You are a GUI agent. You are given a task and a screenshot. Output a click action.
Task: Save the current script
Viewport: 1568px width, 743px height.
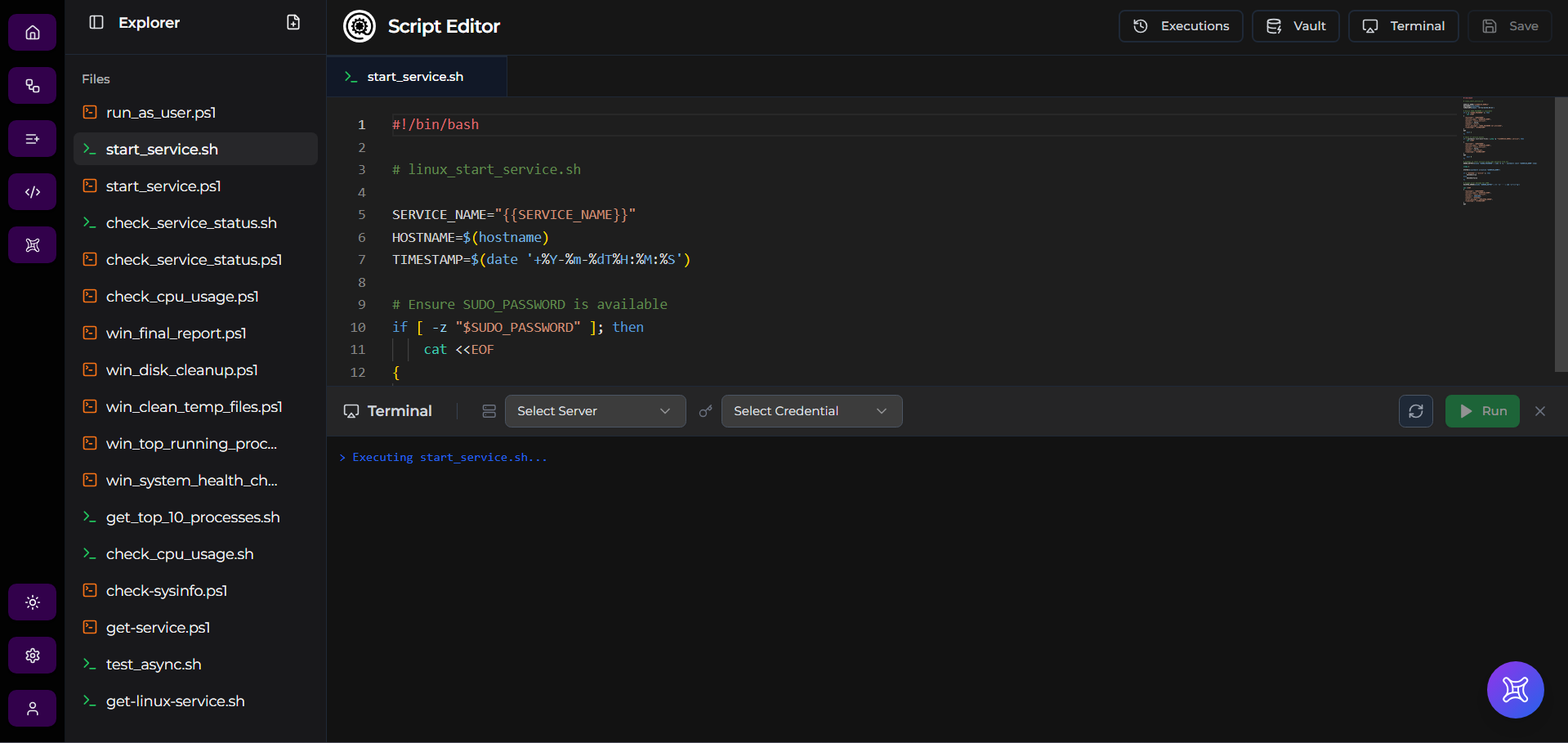click(1509, 26)
